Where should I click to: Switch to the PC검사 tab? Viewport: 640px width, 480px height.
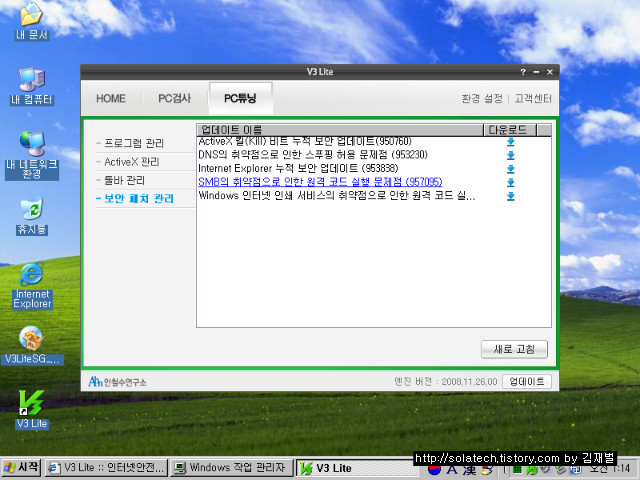(175, 98)
